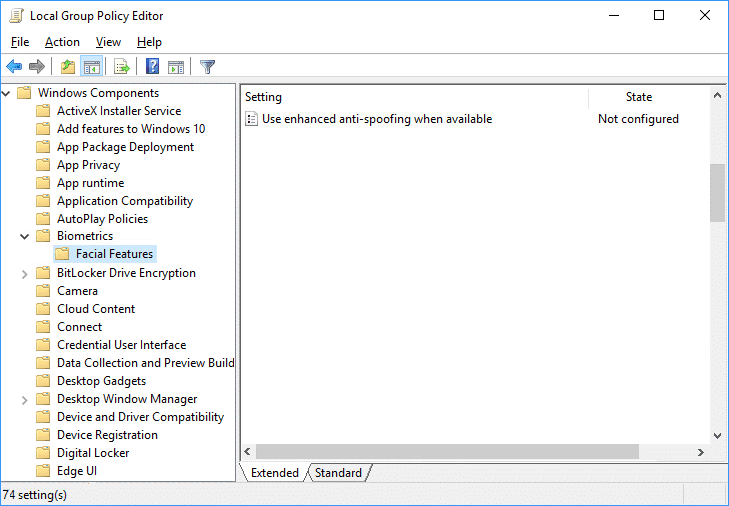Select Data Collection and Preview Build folder
Image resolution: width=729 pixels, height=506 pixels.
[146, 362]
